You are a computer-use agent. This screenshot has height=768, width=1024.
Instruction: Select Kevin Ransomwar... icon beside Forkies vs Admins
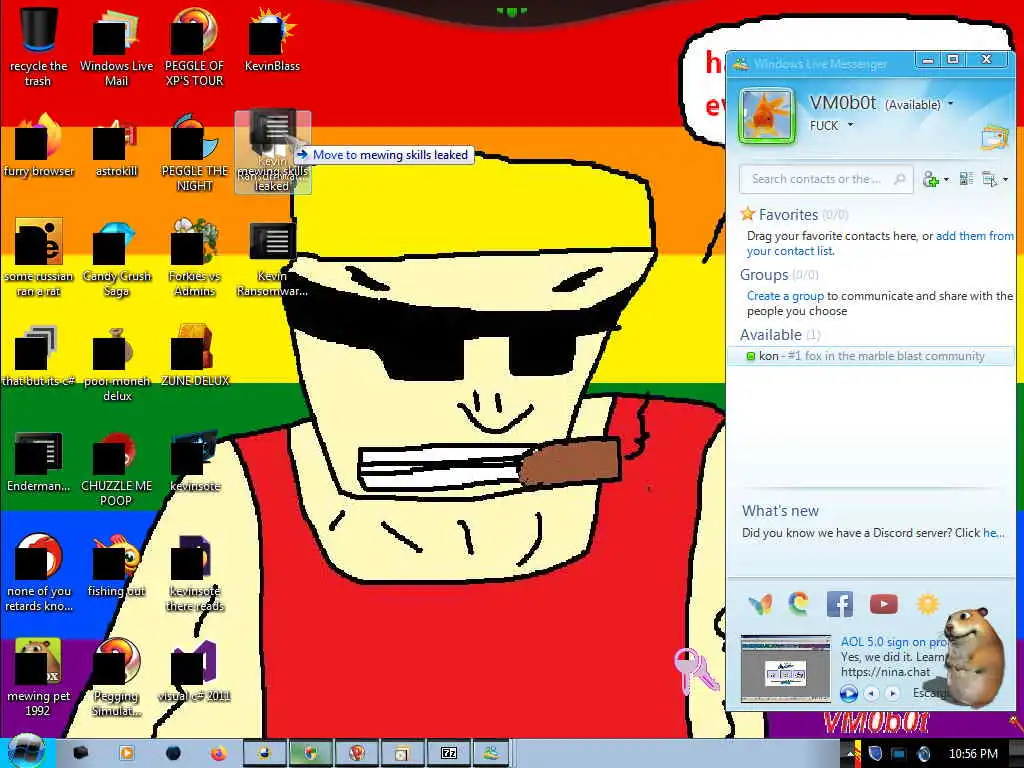pyautogui.click(x=272, y=257)
